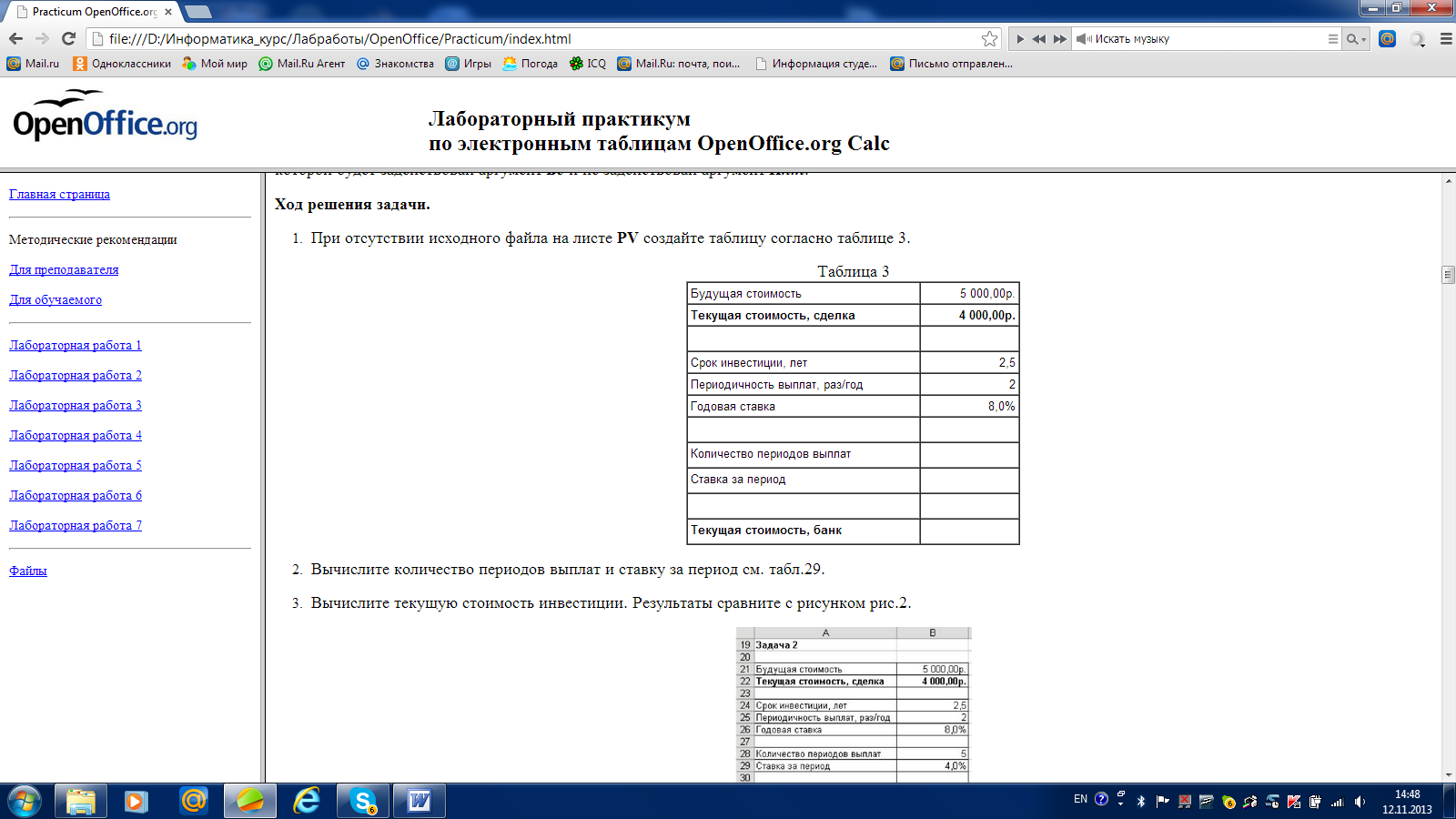
Task: Open the music playlist list icon
Action: pos(1332,39)
